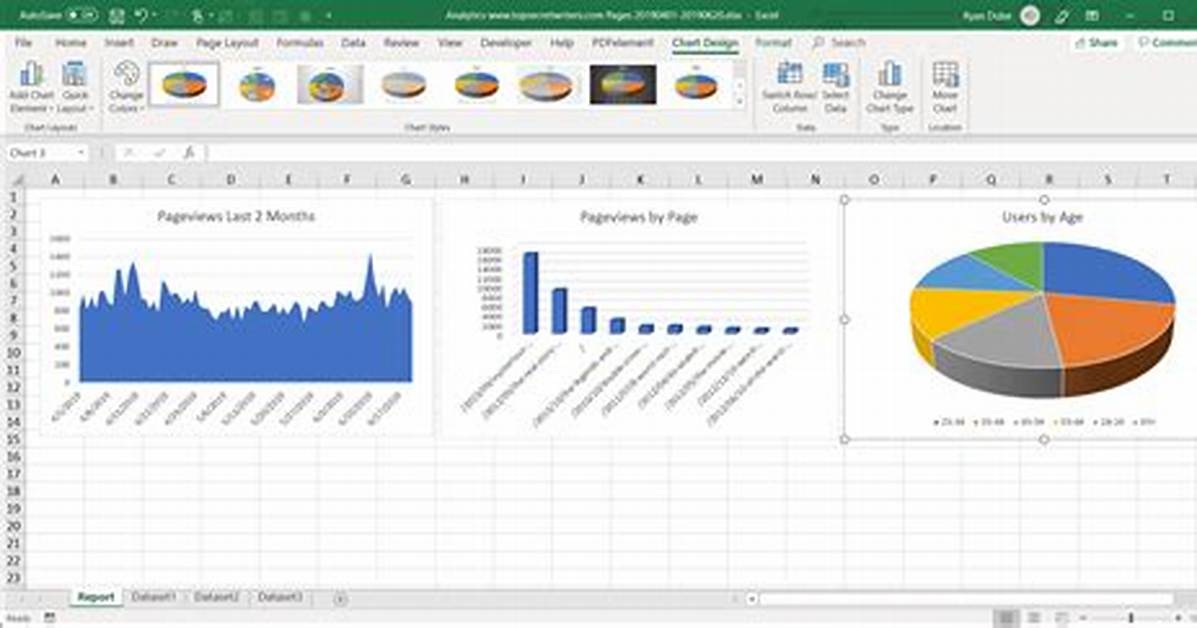The image size is (1197, 628).
Task: Click the formula bar cancel X icon
Action: click(x=128, y=153)
